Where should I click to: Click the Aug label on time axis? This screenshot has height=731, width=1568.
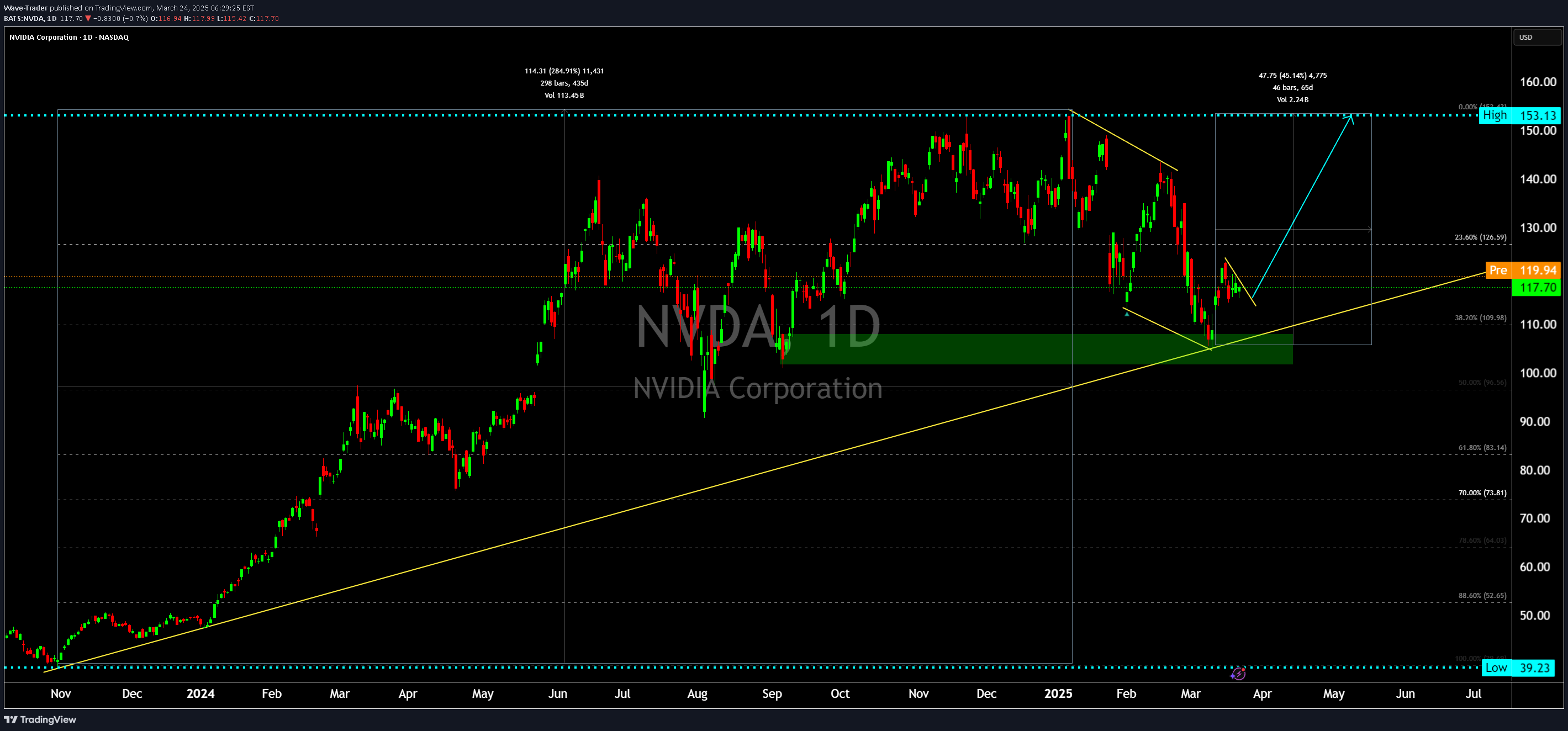pyautogui.click(x=697, y=694)
